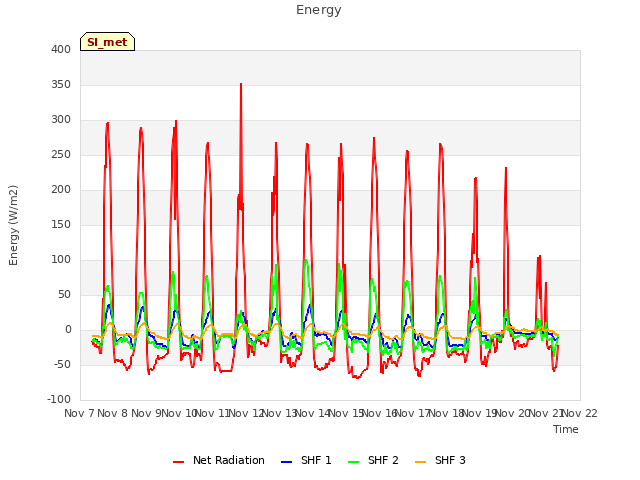
Task: Click the 300 y-axis tick label
Action: (x=61, y=120)
